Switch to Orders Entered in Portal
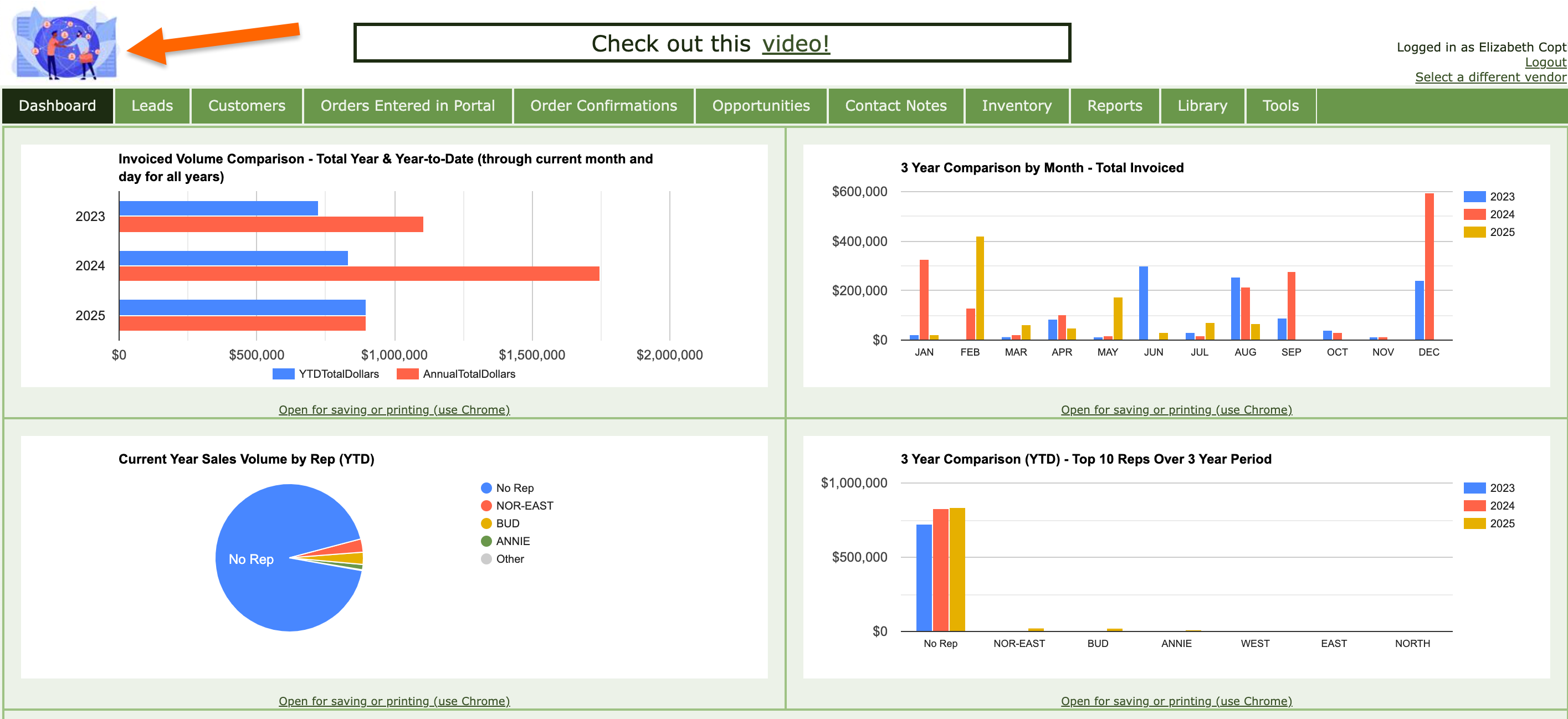1568x719 pixels. click(x=407, y=106)
